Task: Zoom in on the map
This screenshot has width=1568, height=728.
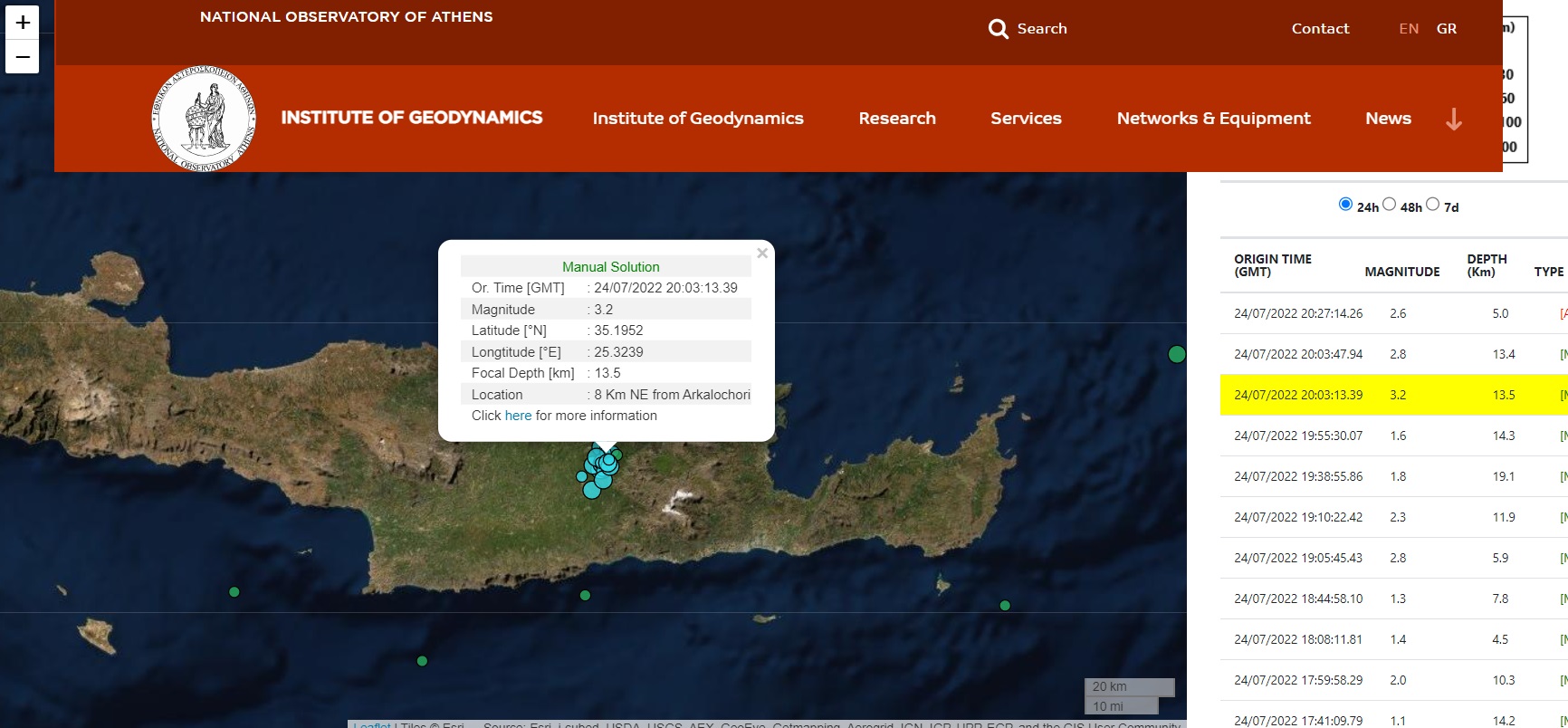Action: pos(23,22)
